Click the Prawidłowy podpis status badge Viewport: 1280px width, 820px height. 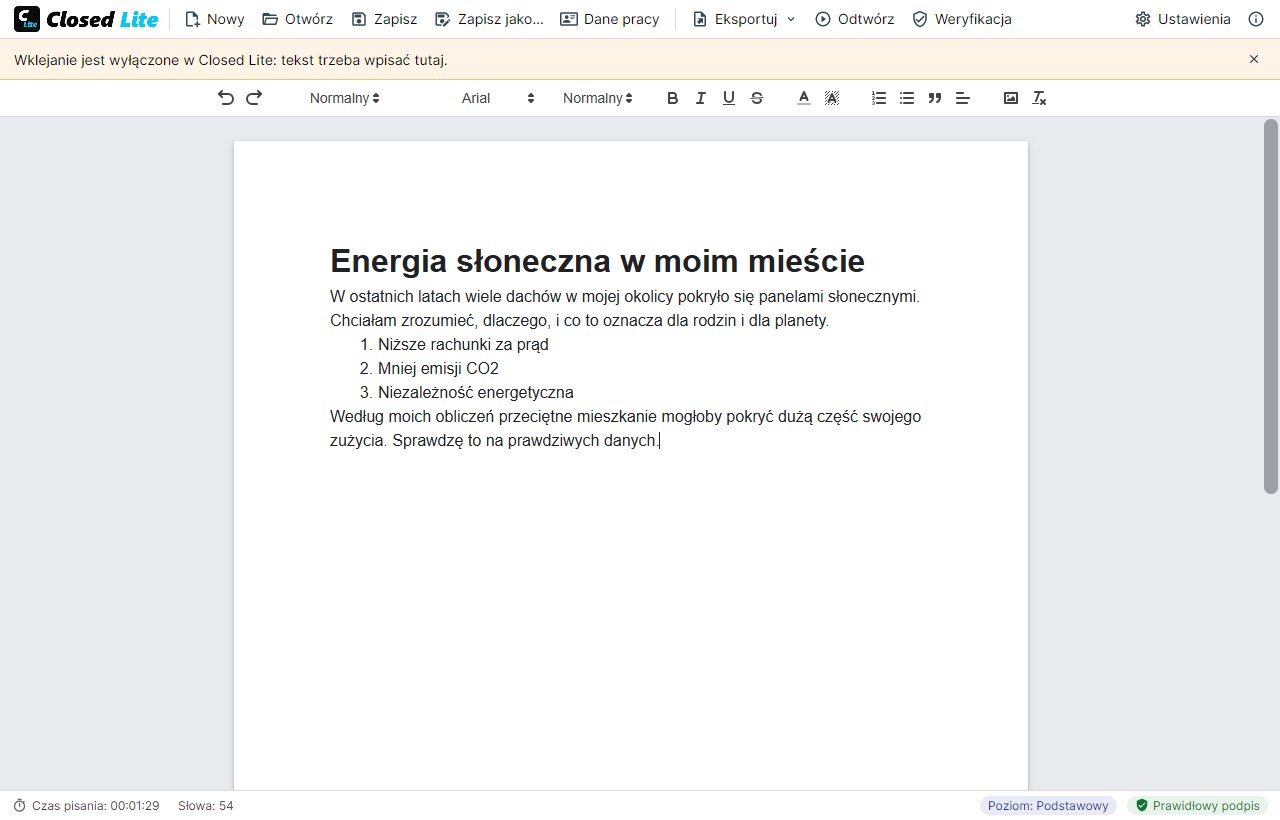pyautogui.click(x=1197, y=805)
